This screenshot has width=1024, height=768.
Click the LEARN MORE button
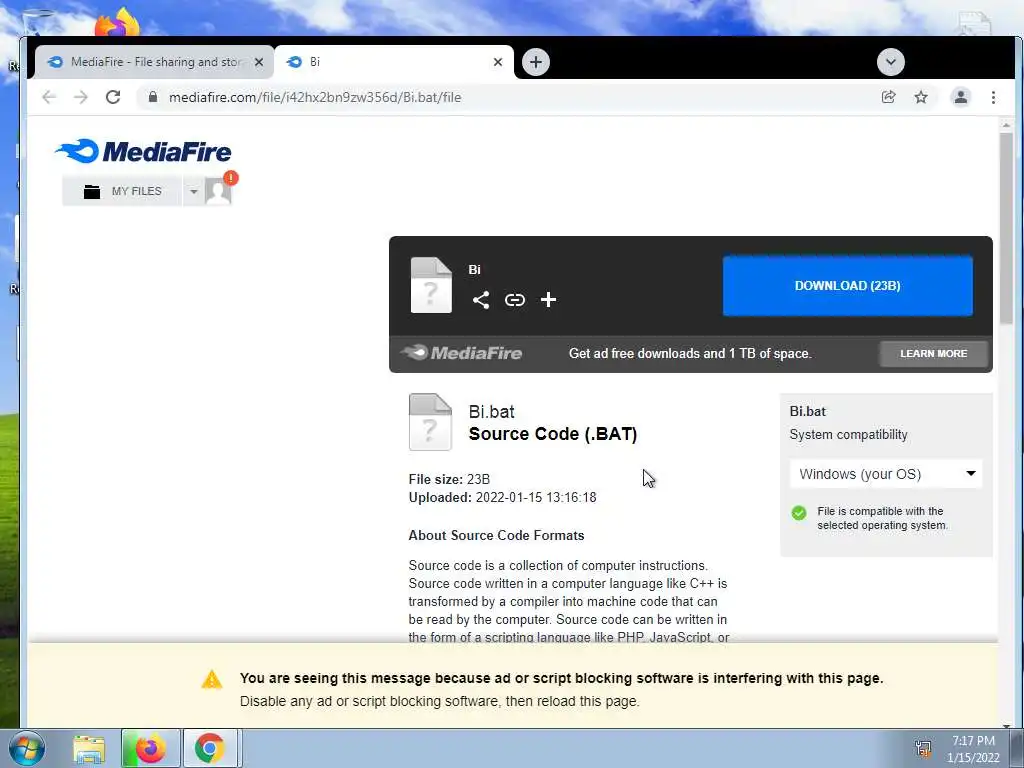pyautogui.click(x=933, y=353)
